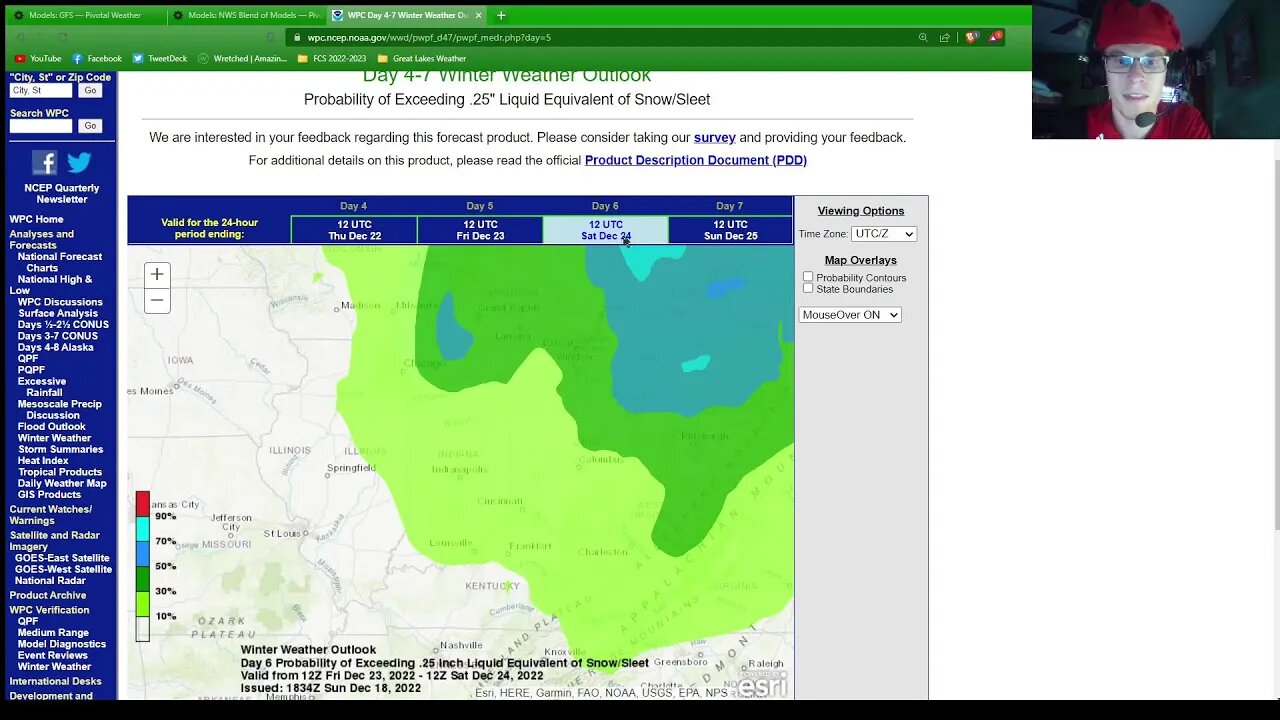This screenshot has width=1280, height=720.
Task: Open the Wretched | Amazon bookmark
Action: point(242,58)
